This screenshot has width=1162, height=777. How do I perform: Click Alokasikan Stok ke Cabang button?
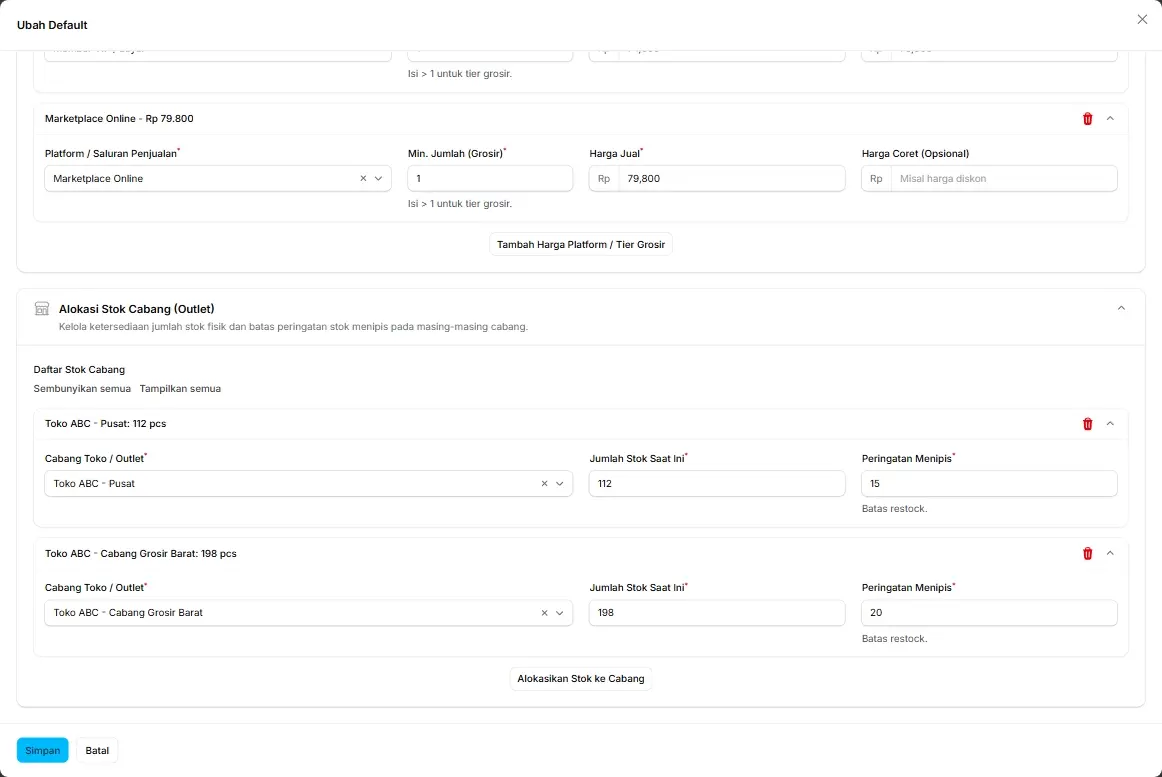pos(581,678)
